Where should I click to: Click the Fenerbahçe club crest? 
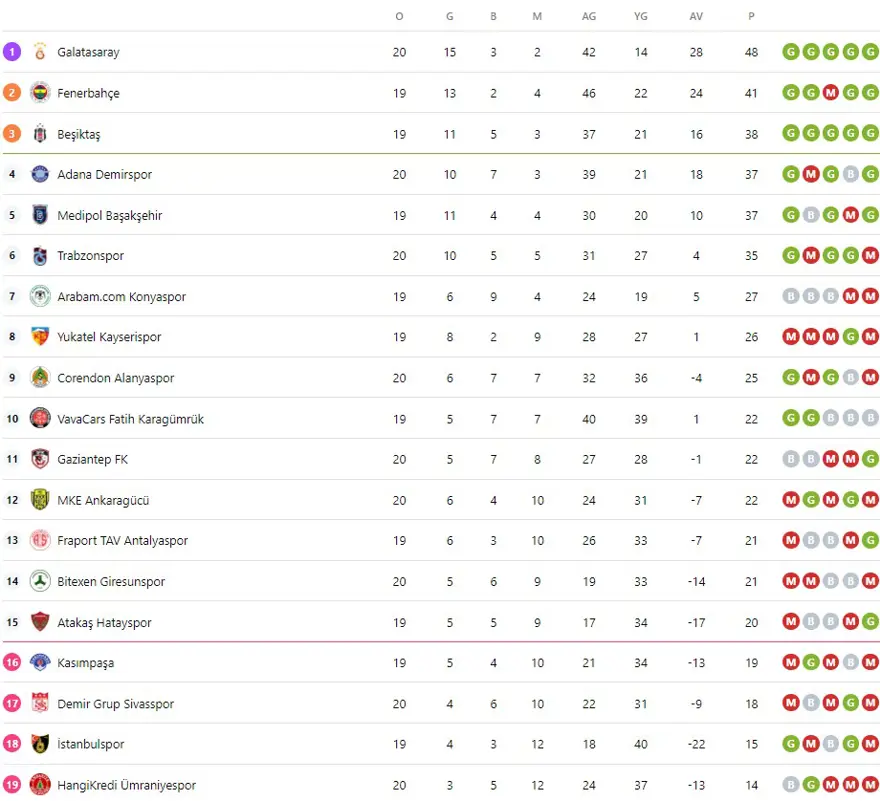tap(40, 93)
